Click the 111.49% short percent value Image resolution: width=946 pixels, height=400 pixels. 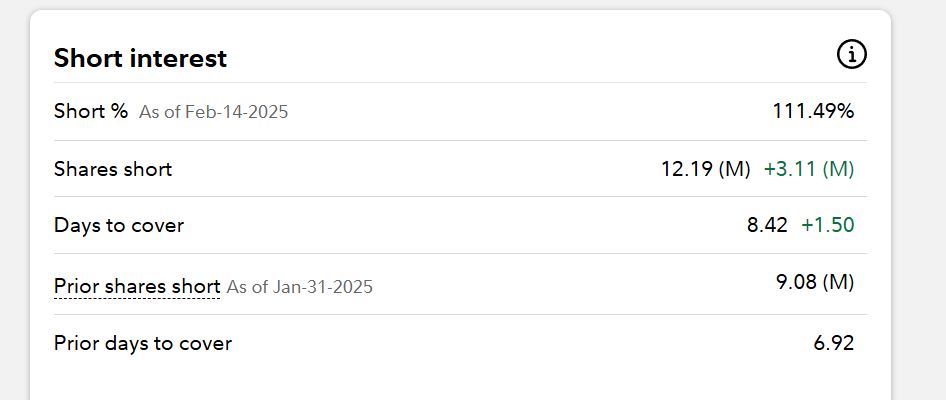point(813,111)
